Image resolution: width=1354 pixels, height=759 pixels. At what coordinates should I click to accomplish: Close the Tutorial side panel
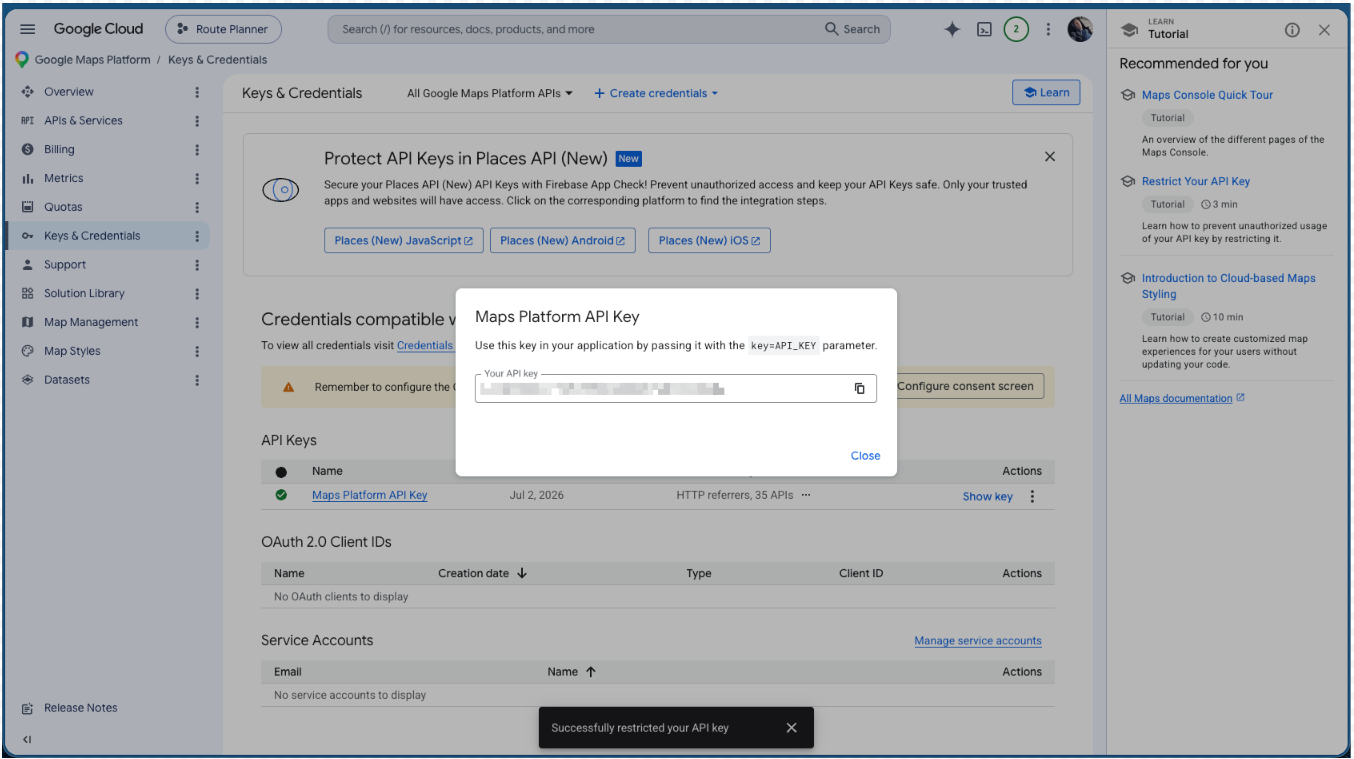(x=1324, y=30)
